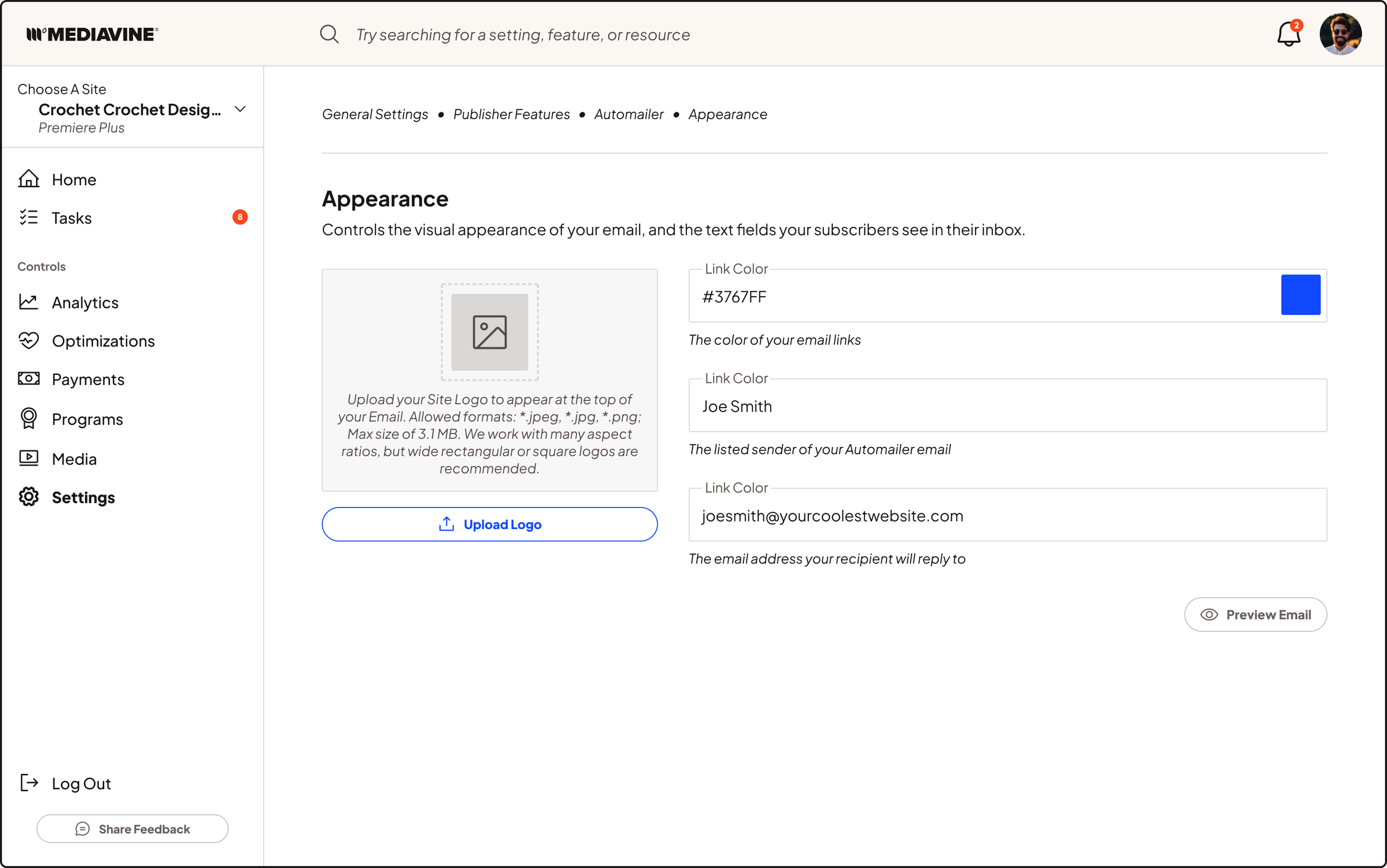The height and width of the screenshot is (868, 1387).
Task: Open the Tasks menu item
Action: click(72, 218)
